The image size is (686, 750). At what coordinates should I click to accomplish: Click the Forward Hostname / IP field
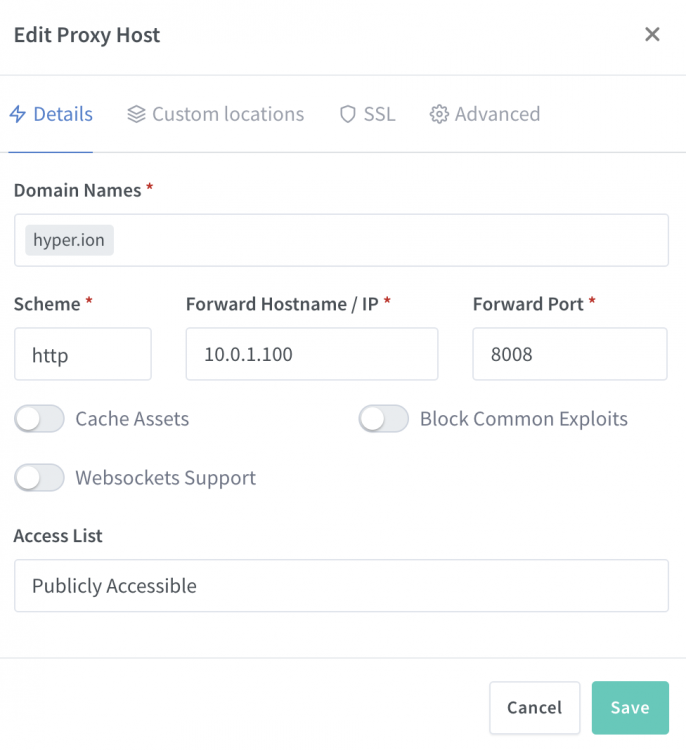312,354
